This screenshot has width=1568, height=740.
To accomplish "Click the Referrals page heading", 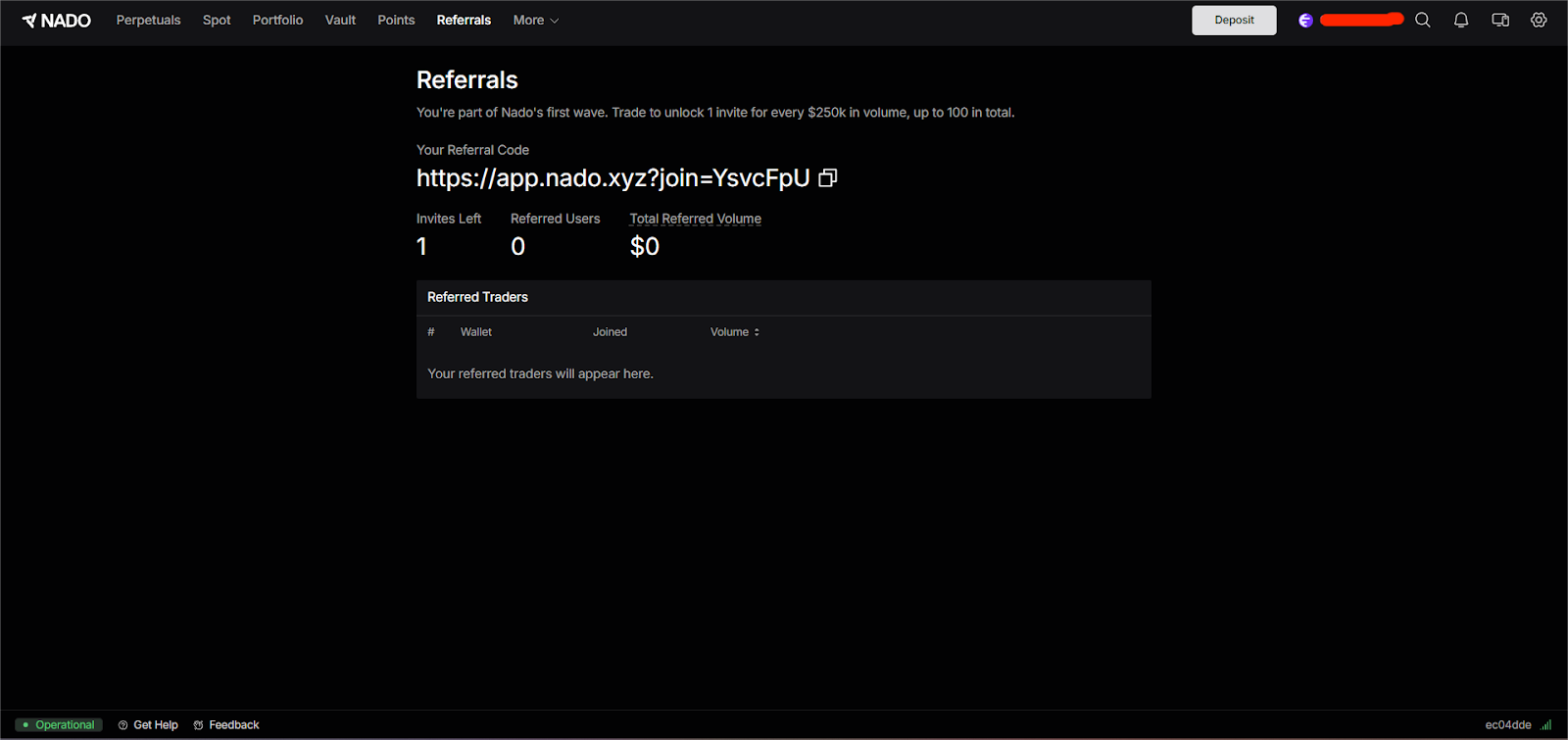I will pyautogui.click(x=467, y=80).
